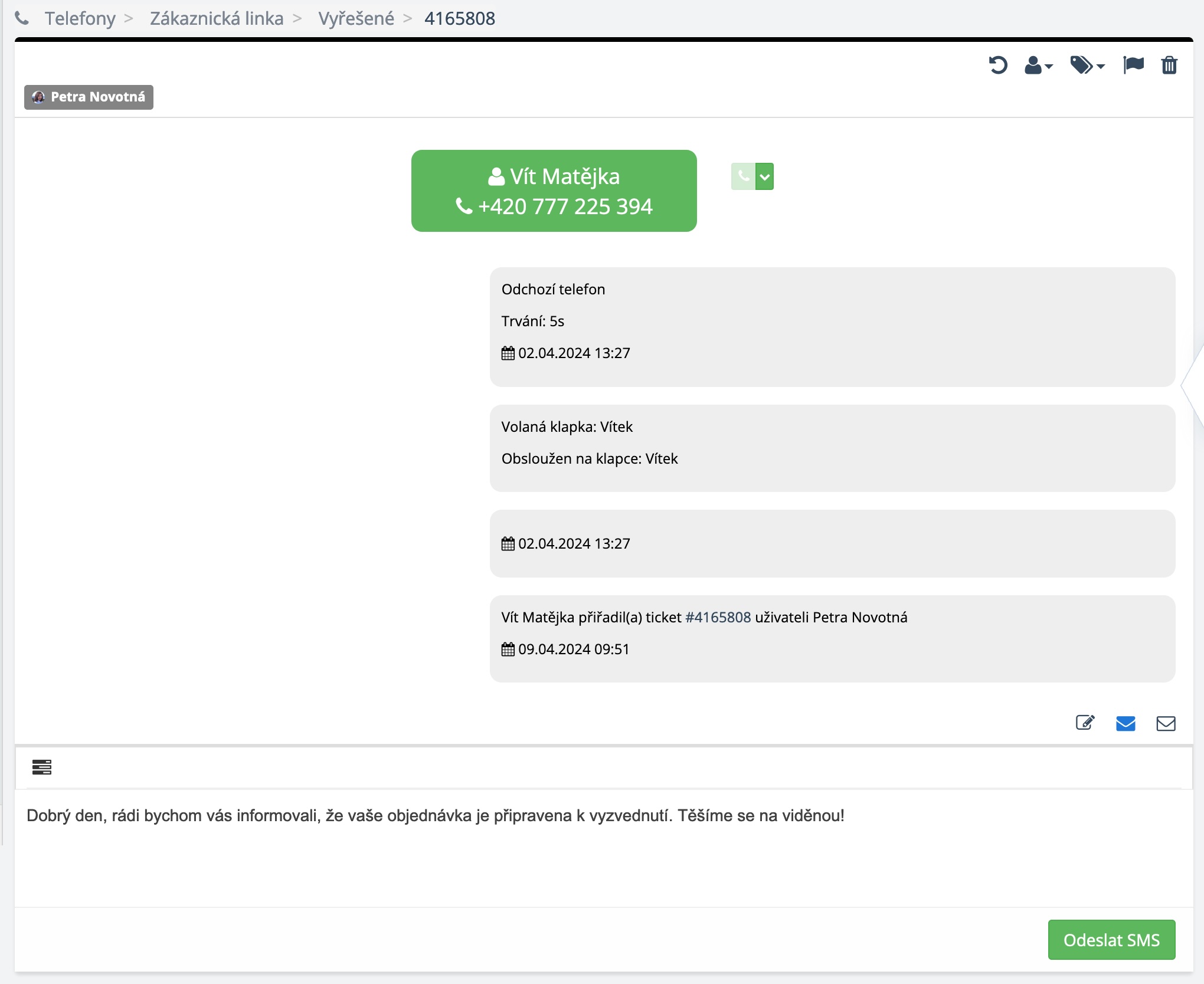Click the note edit pencil icon
The width and height of the screenshot is (1204, 984).
pyautogui.click(x=1085, y=723)
